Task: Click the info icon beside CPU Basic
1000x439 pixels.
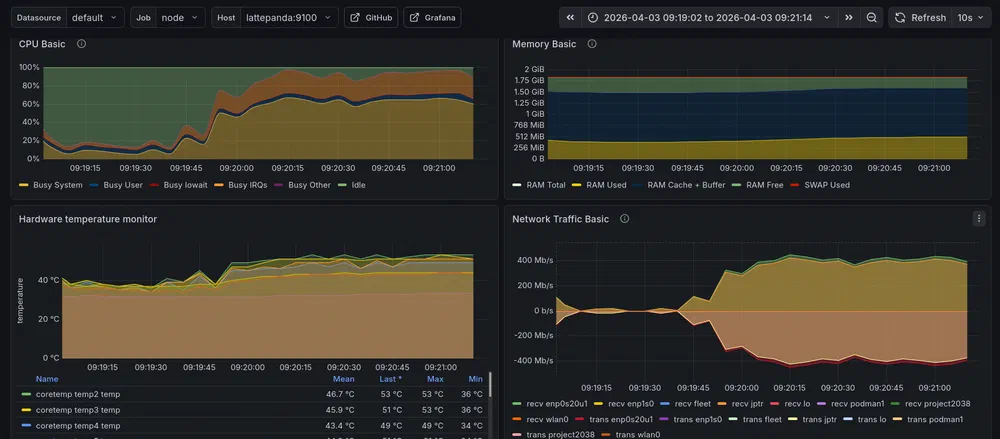Action: (81, 44)
